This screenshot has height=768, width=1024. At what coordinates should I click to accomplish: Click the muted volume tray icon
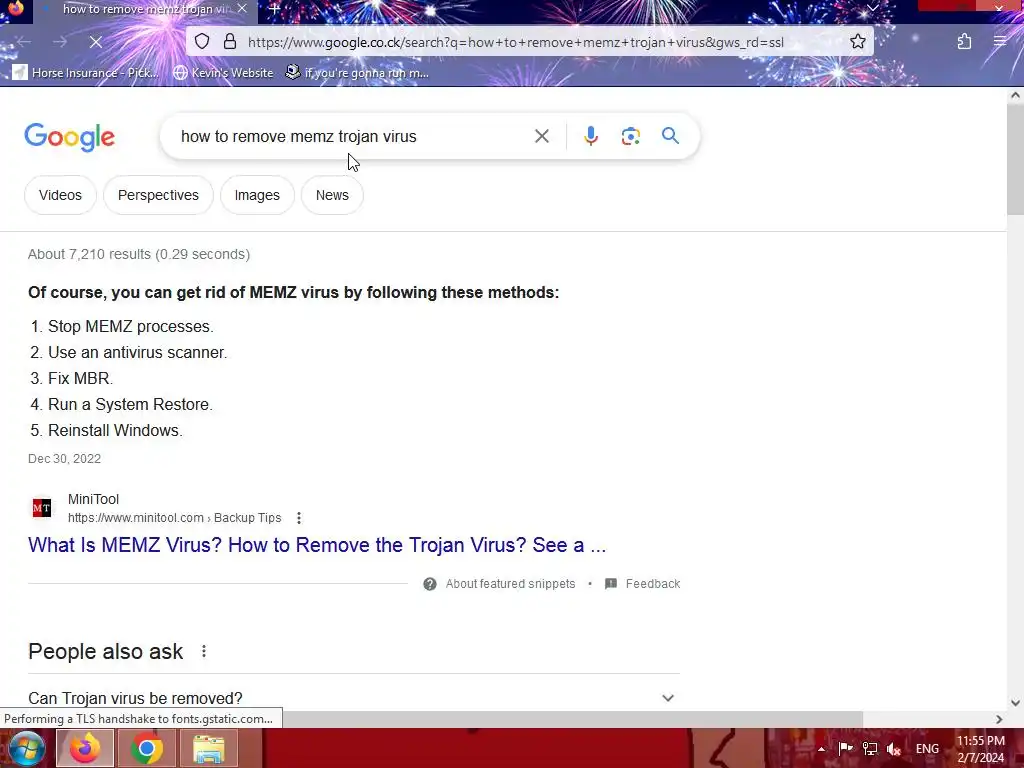(x=894, y=748)
